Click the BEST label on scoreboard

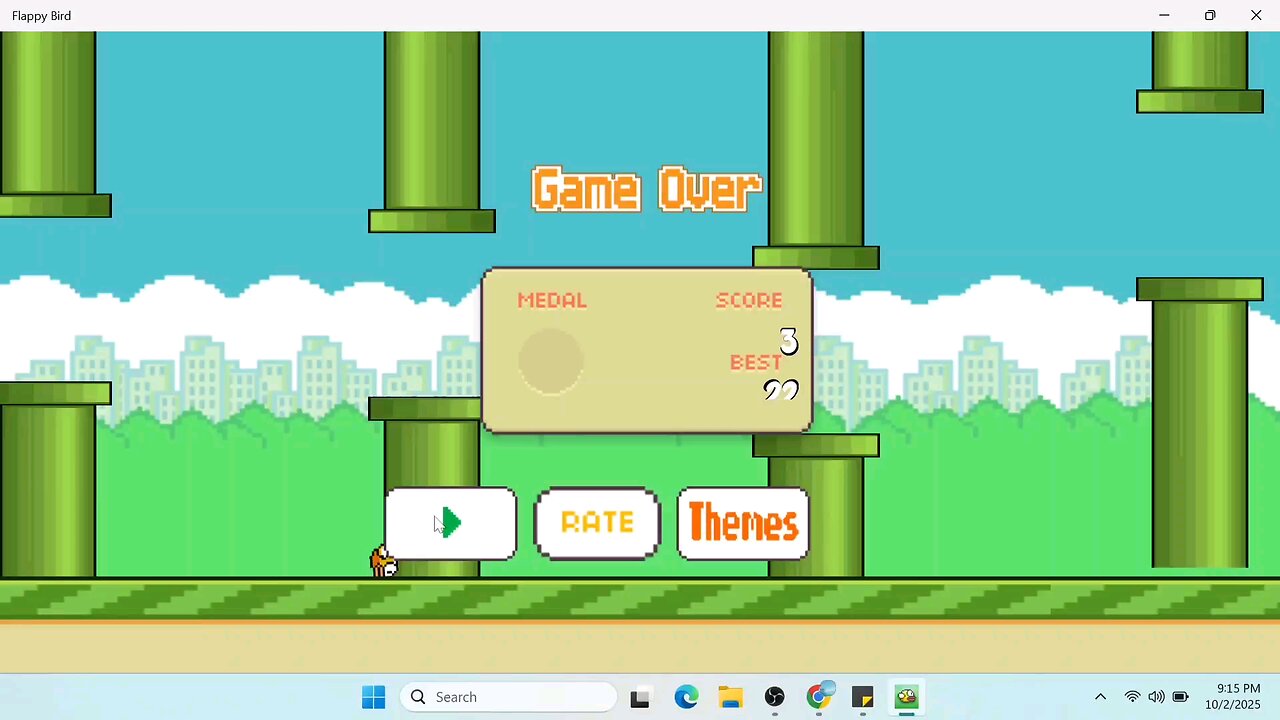756,362
